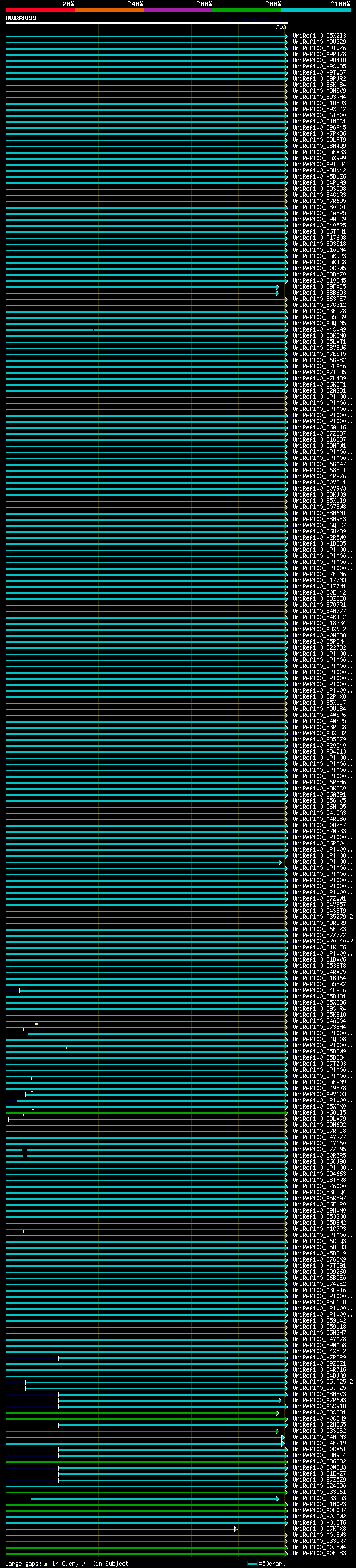Select hit UniRef100_D0EM42
The width and height of the screenshot is (356, 1568).
coord(319,592)
